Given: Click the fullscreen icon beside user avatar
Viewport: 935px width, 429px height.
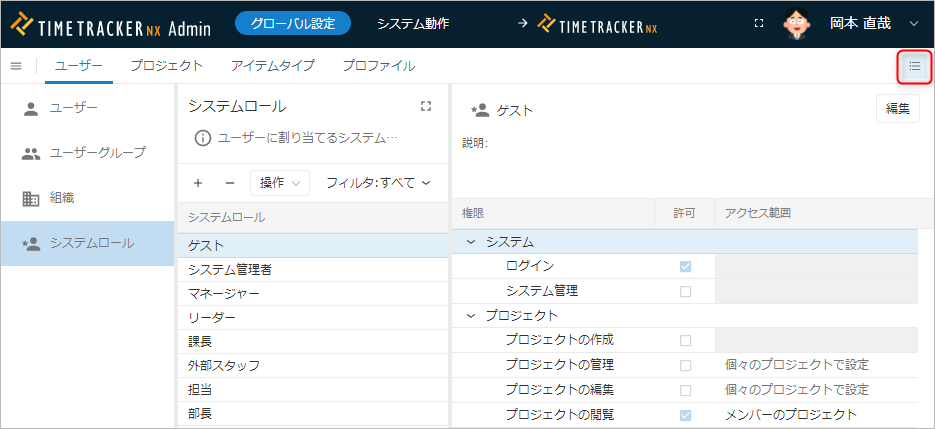Looking at the screenshot, I should (759, 23).
